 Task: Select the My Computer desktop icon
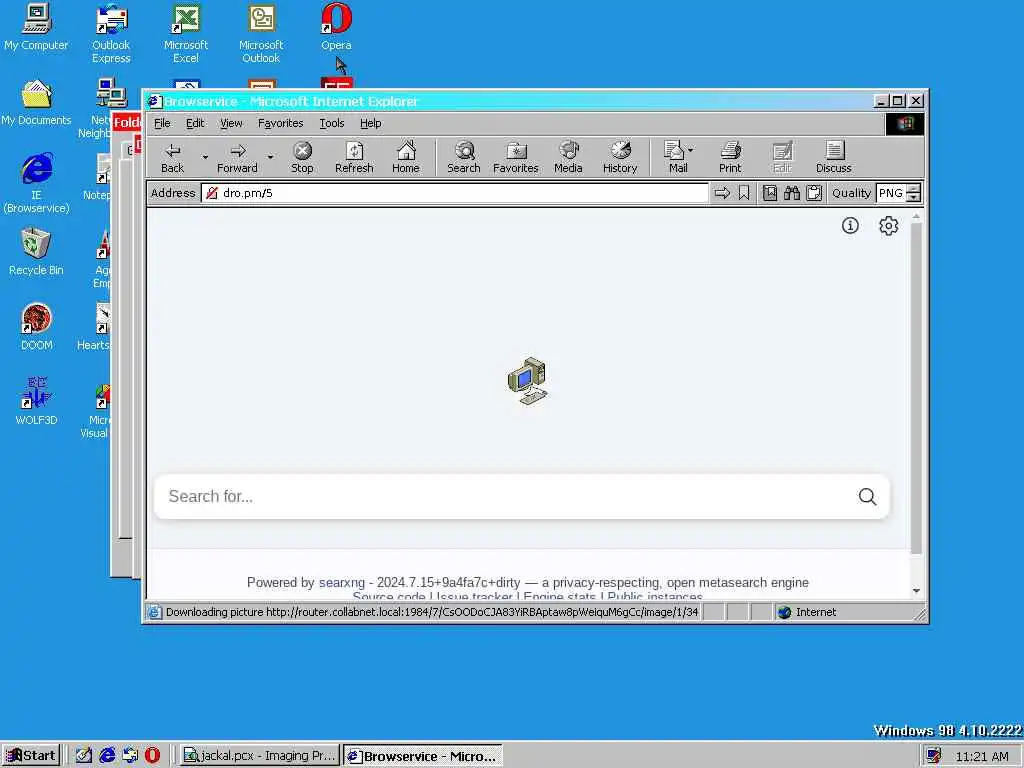(x=36, y=27)
